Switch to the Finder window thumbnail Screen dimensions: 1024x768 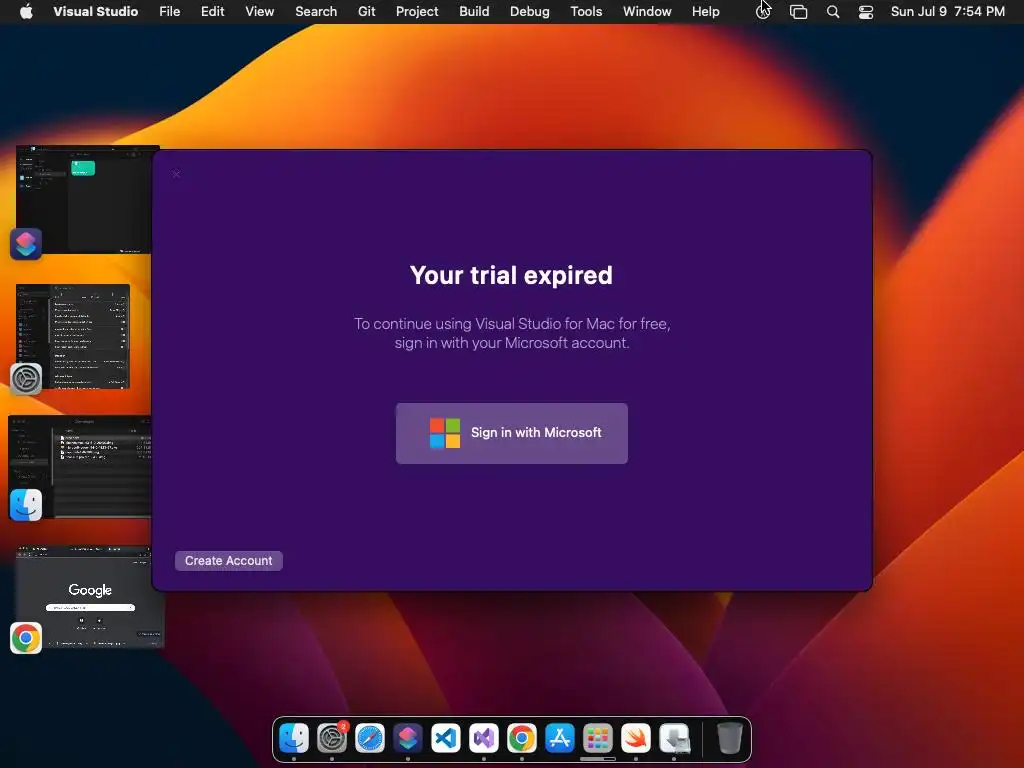coord(80,467)
